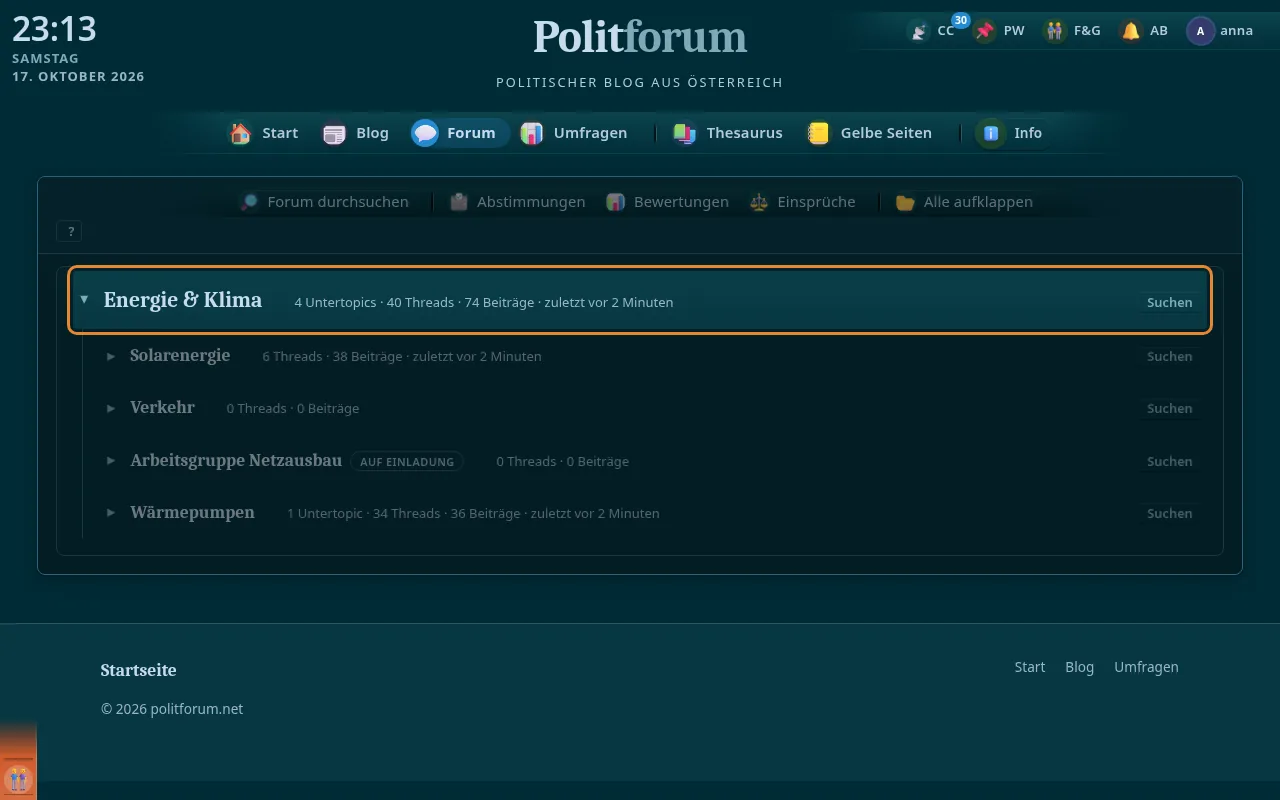
Task: Click the Gelbe Seiten notebook icon
Action: [818, 133]
